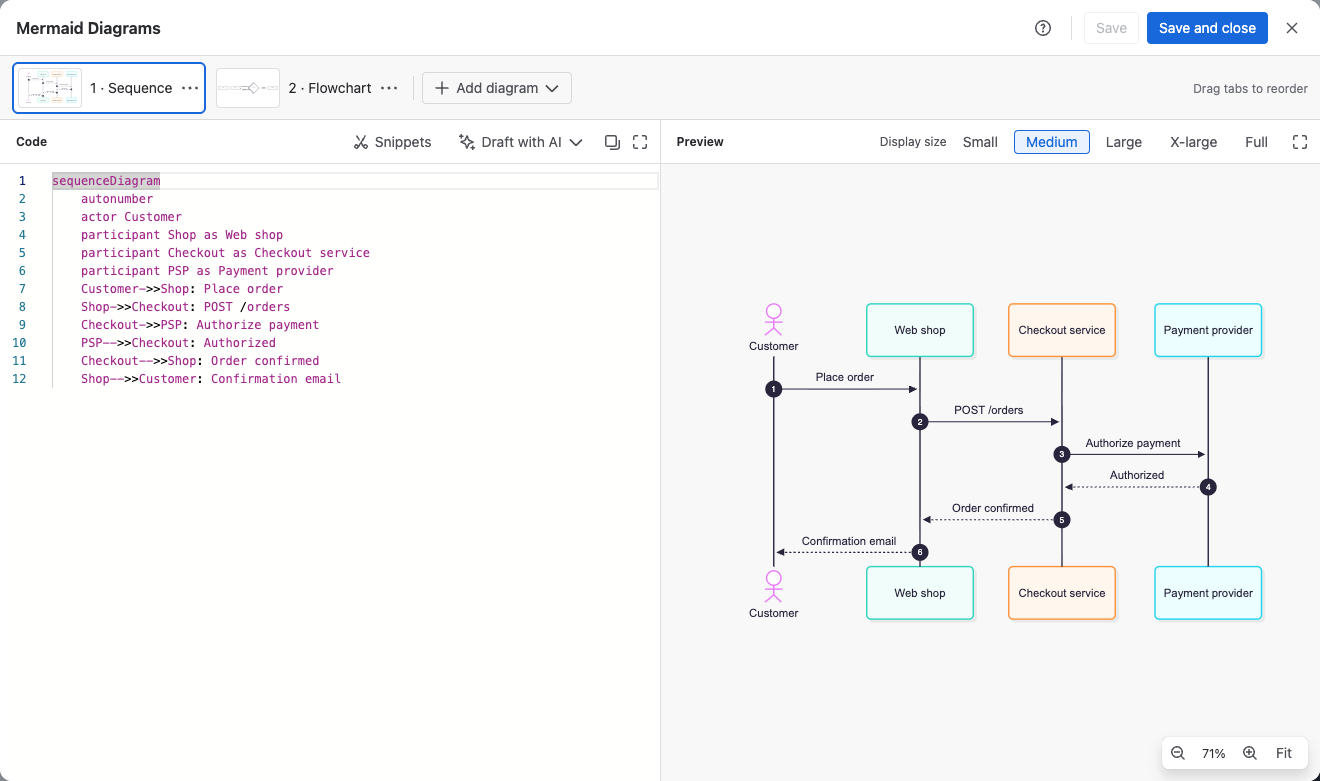
Task: Open options for the 2 · Flowchart tab
Action: click(x=389, y=88)
